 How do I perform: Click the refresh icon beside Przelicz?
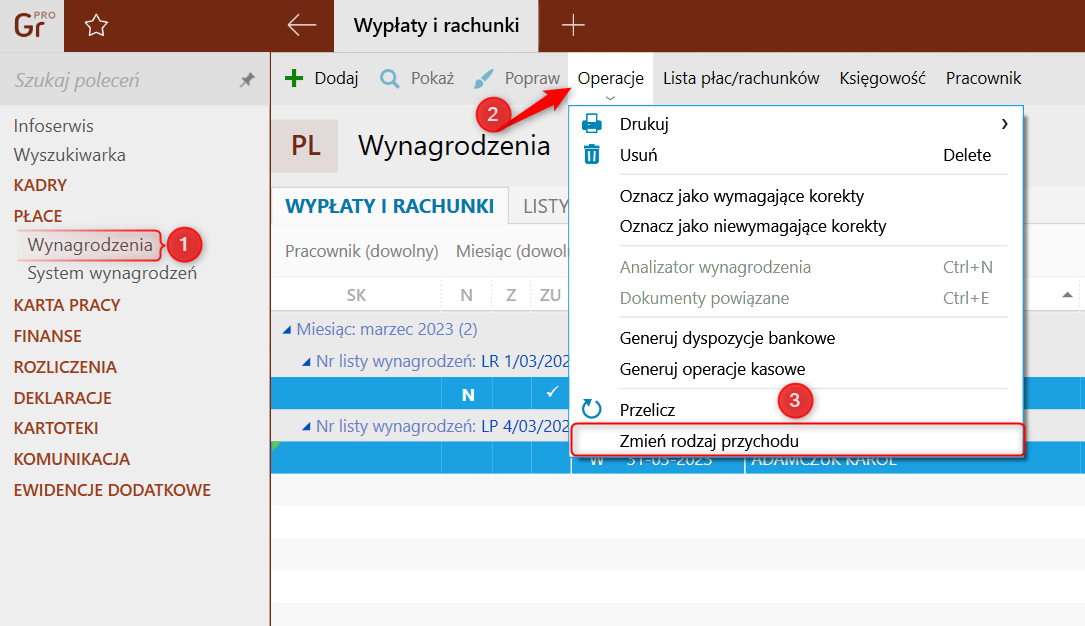[x=592, y=409]
